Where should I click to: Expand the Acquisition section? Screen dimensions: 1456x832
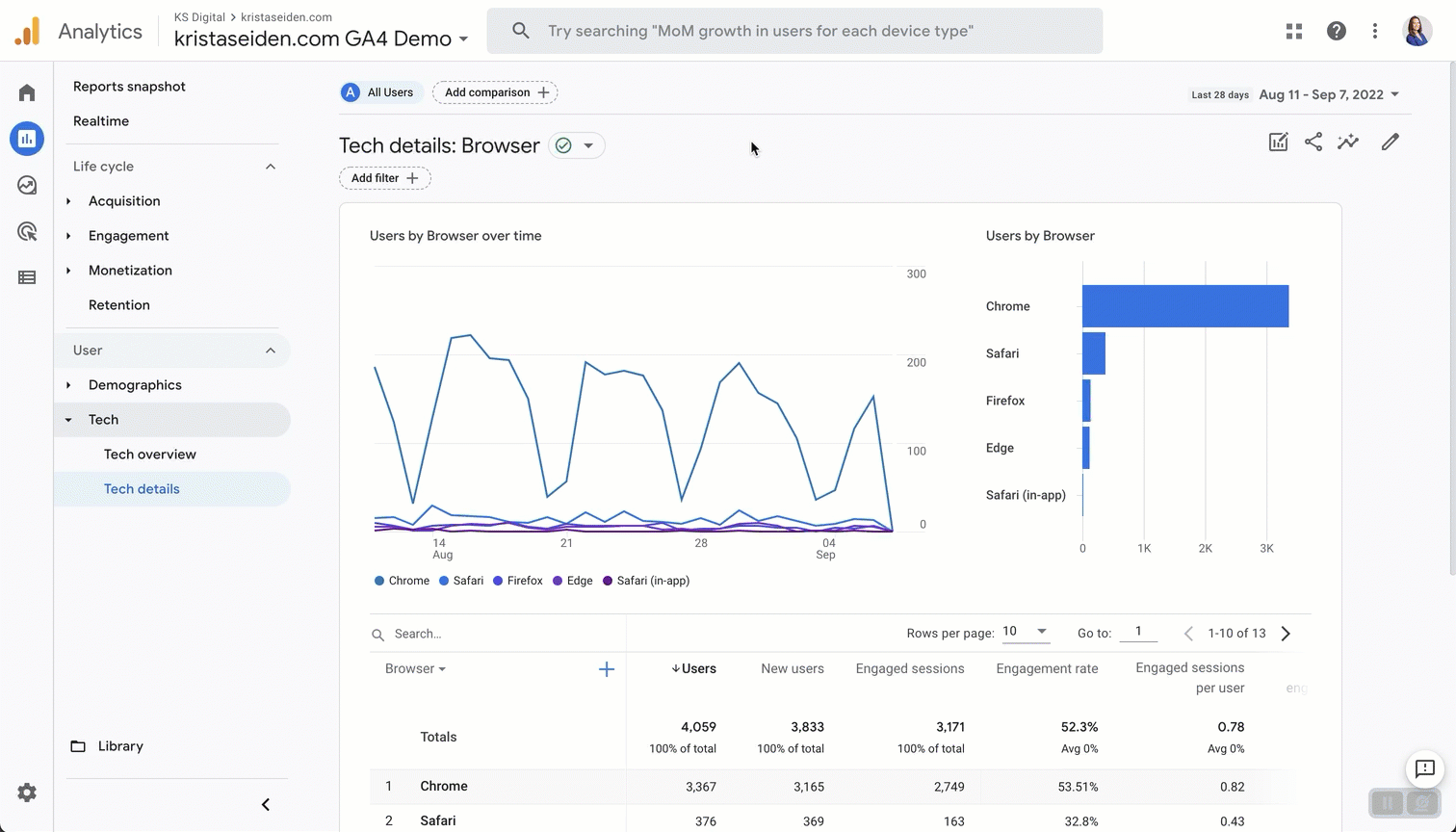tap(124, 201)
